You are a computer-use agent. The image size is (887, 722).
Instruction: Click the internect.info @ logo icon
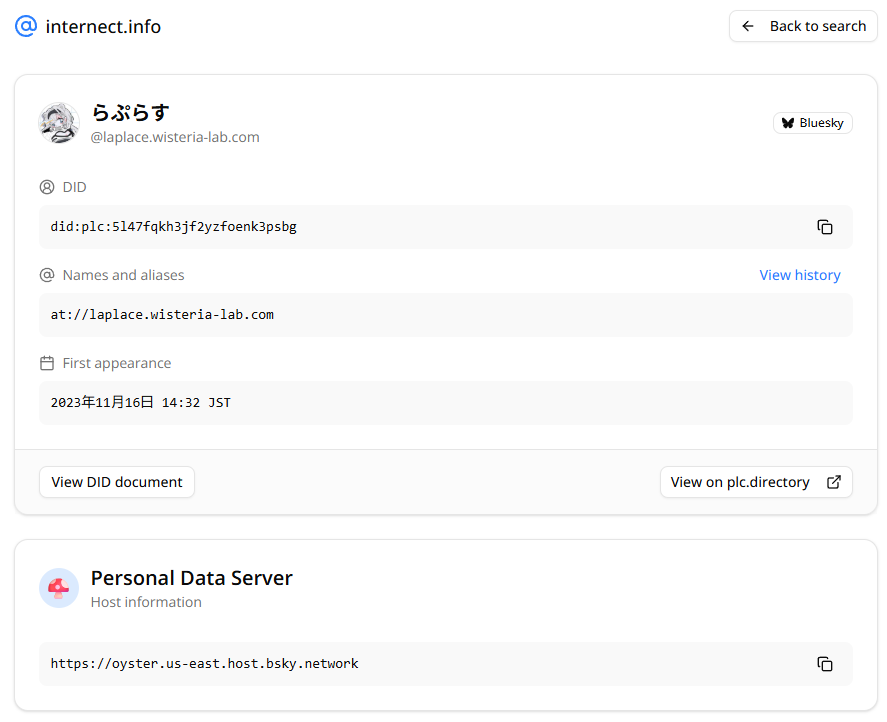click(26, 27)
